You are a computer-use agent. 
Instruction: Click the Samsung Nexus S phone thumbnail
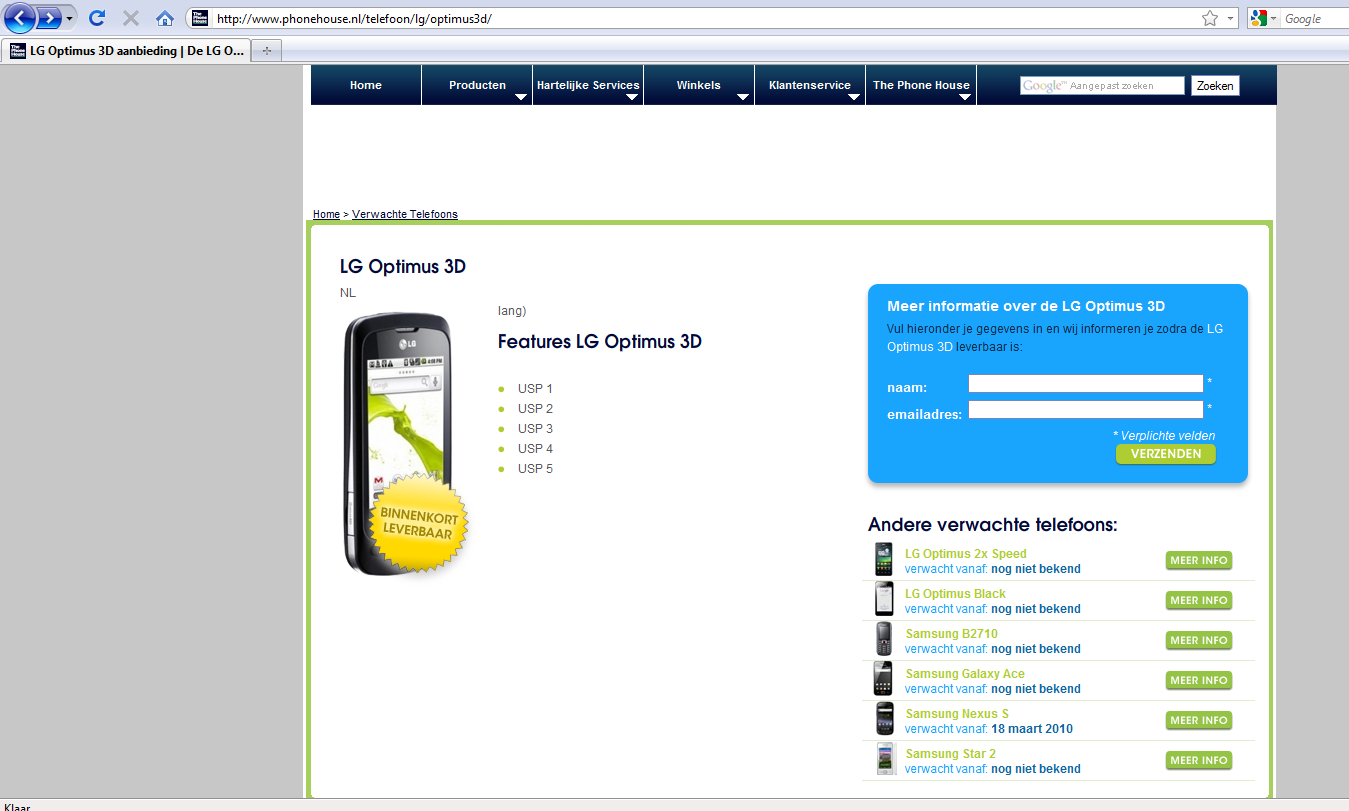coord(883,720)
